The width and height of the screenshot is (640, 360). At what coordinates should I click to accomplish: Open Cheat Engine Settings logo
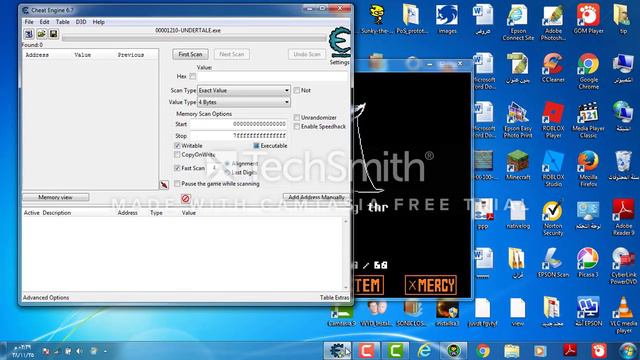[340, 42]
